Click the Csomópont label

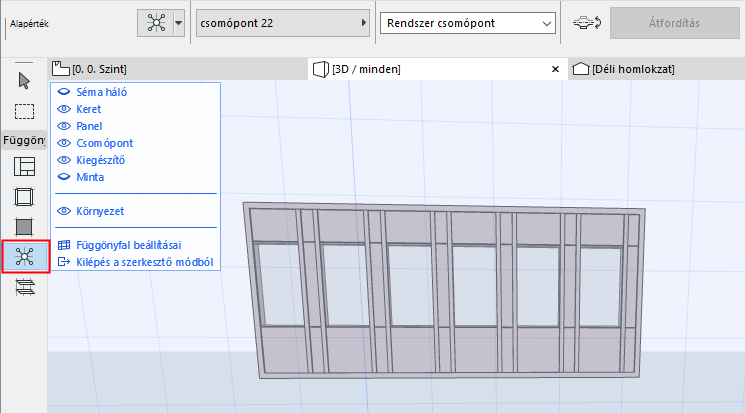tap(105, 143)
